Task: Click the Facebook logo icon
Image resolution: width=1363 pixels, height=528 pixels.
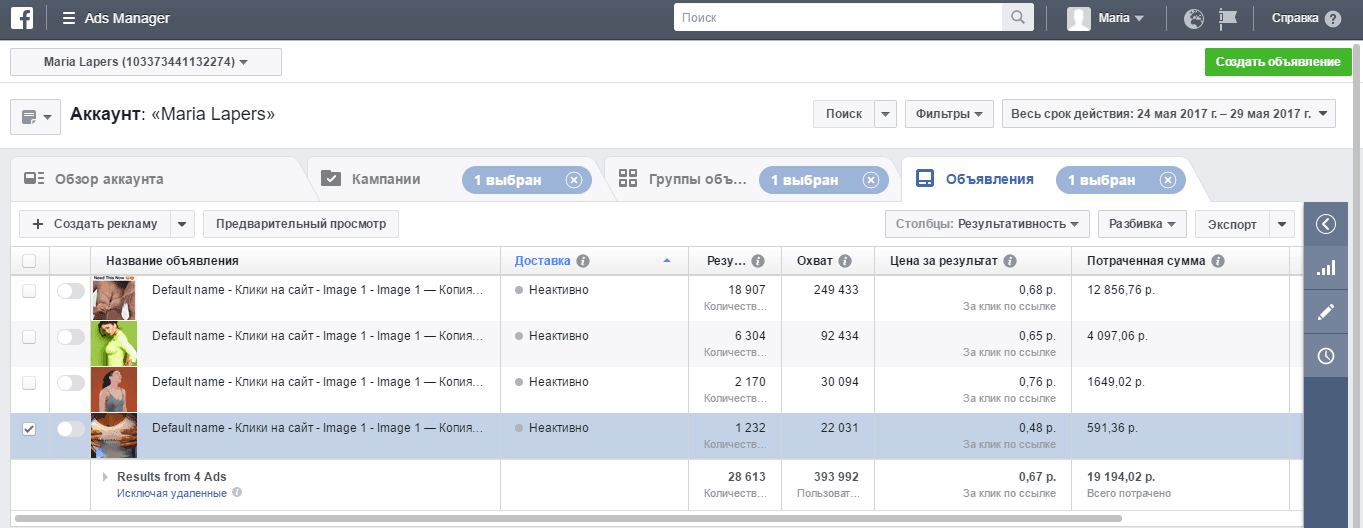Action: point(22,18)
